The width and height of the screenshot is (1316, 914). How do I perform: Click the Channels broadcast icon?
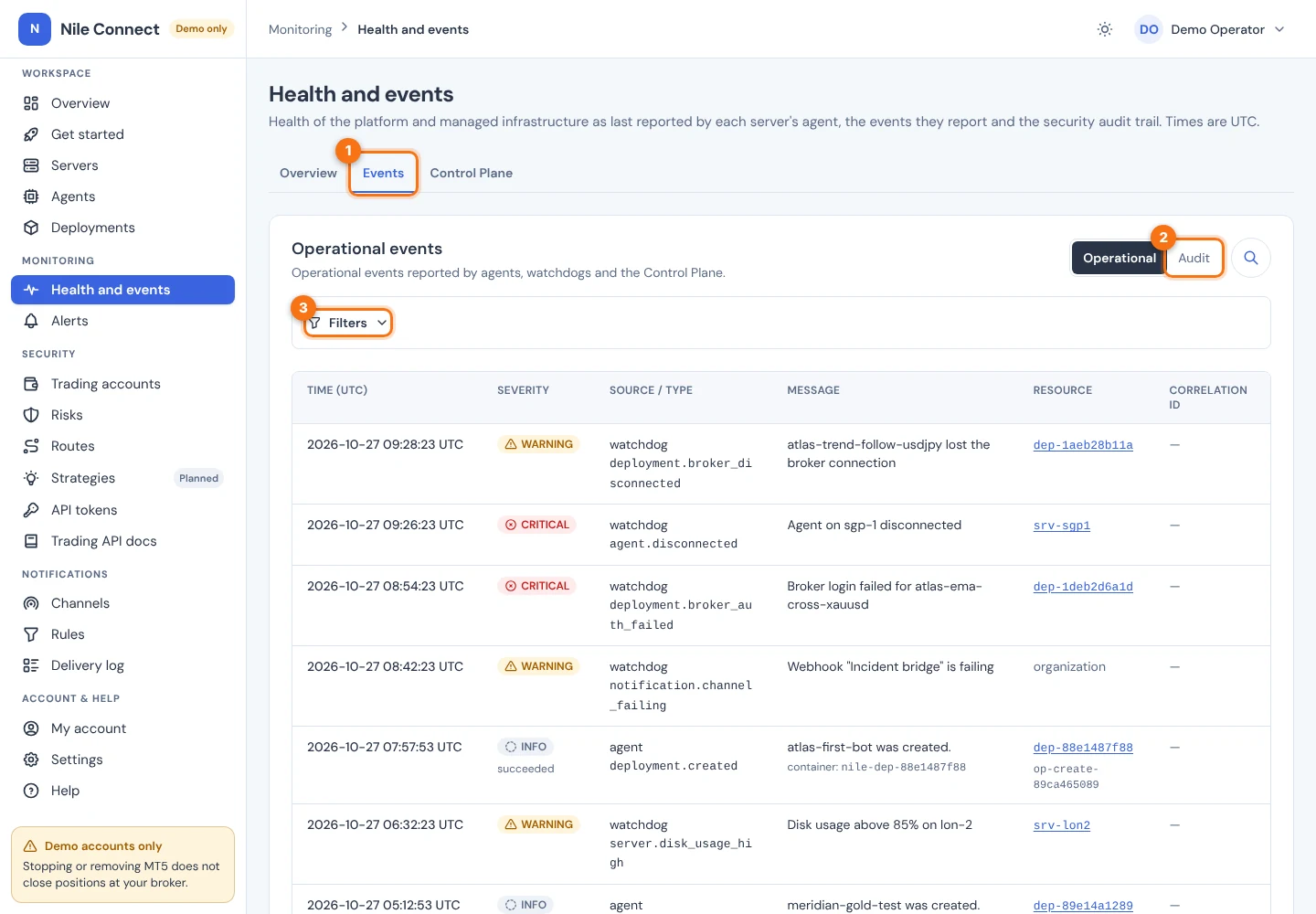[x=31, y=603]
